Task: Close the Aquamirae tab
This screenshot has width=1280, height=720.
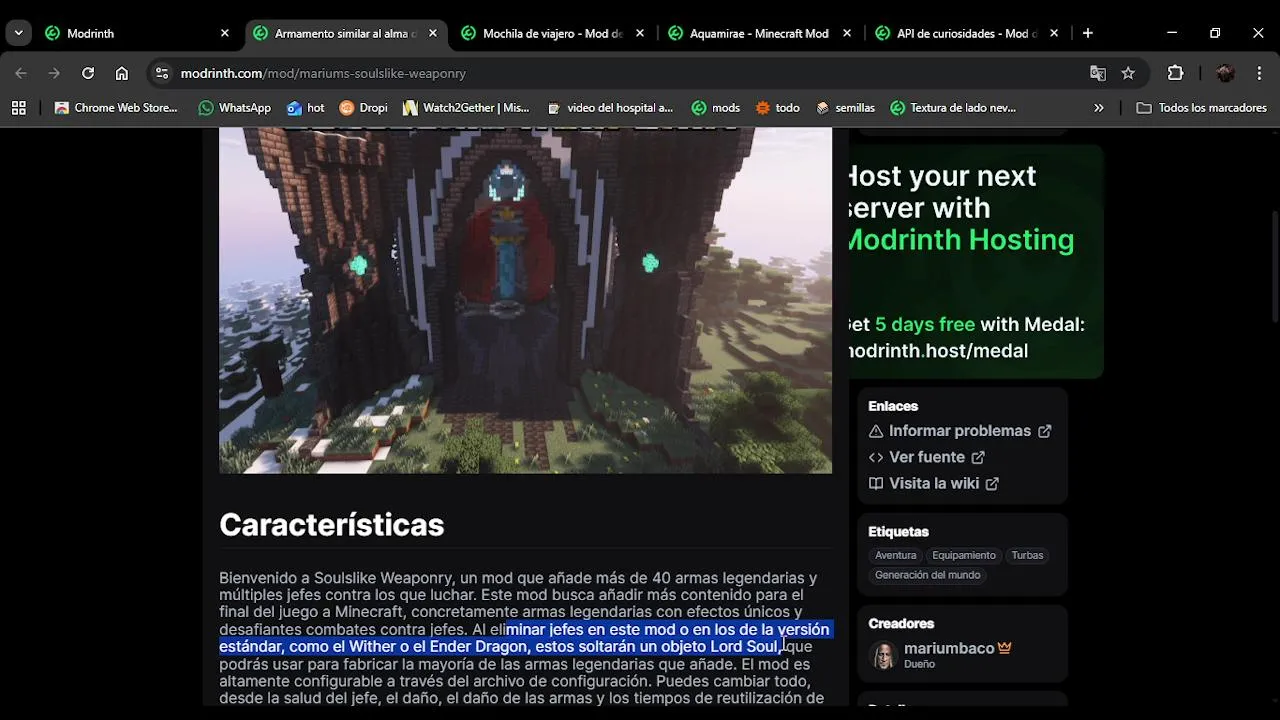Action: 847,33
